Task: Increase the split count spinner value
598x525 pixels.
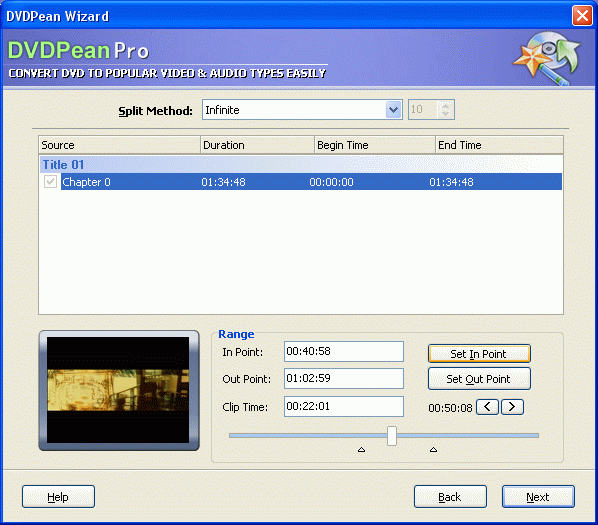Action: tap(445, 106)
